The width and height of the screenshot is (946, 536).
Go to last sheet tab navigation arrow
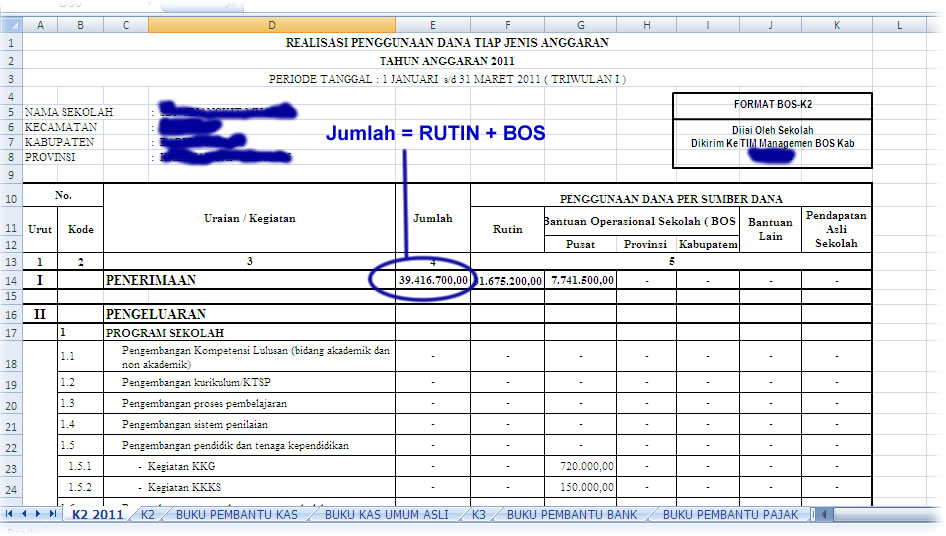point(52,514)
